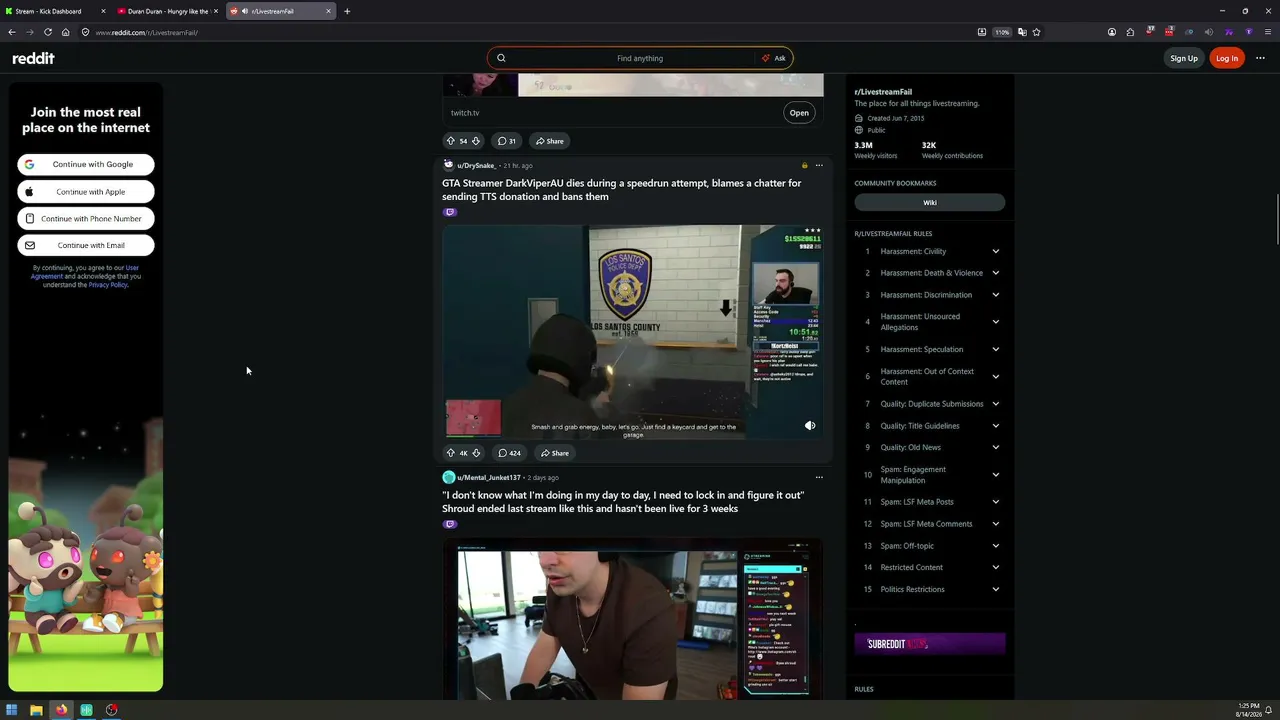The image size is (1280, 720).
Task: Click the translate page icon in address bar
Action: (x=1021, y=32)
